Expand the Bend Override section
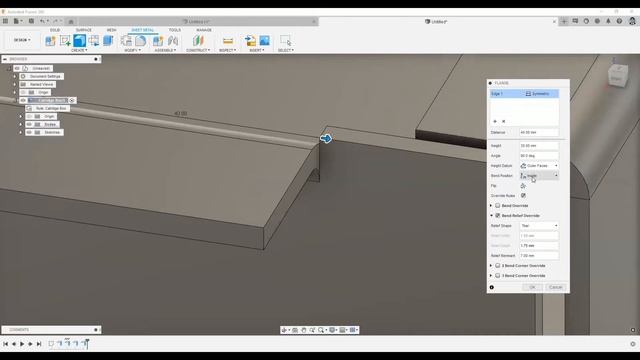The width and height of the screenshot is (640, 360). pos(491,205)
